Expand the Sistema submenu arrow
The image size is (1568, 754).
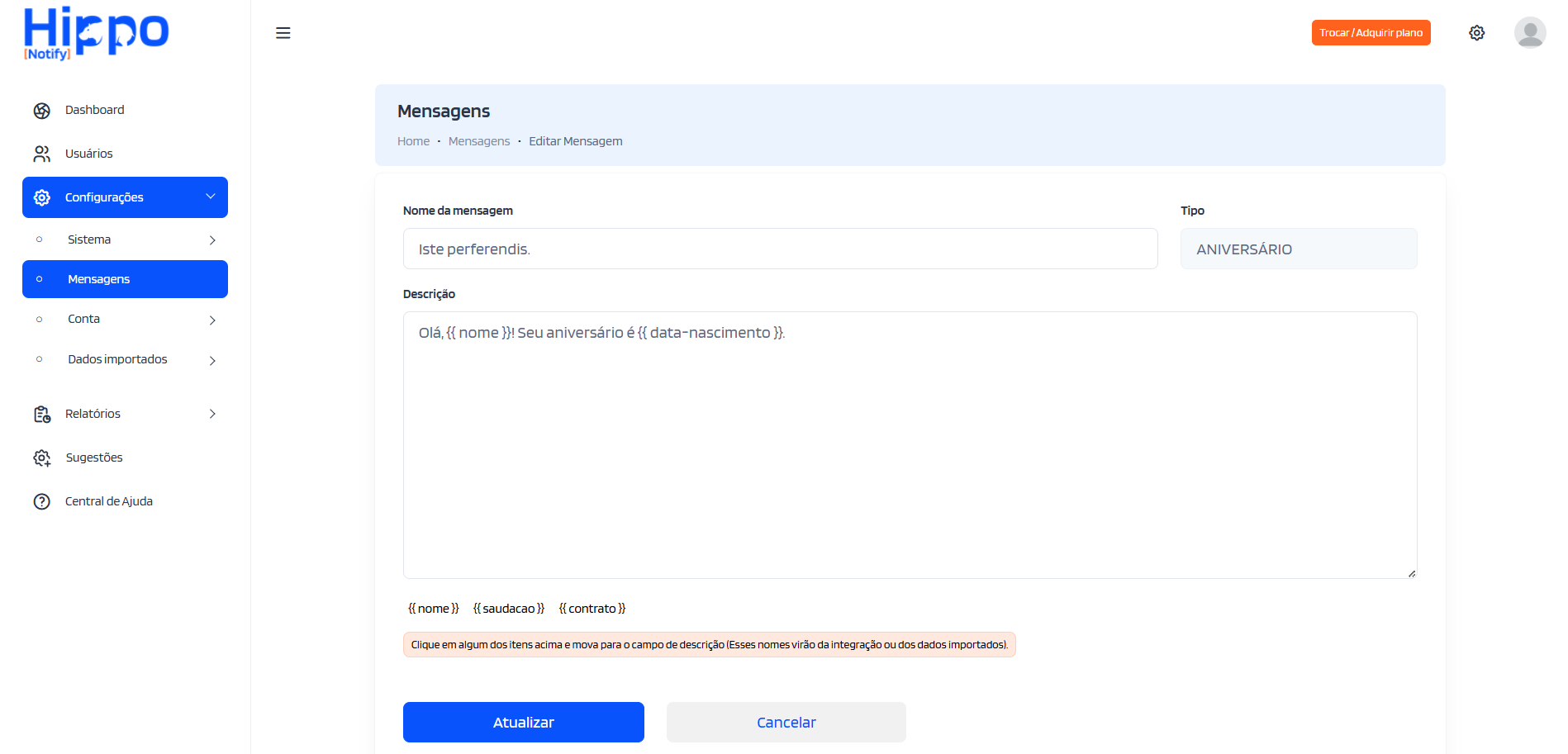tap(212, 240)
